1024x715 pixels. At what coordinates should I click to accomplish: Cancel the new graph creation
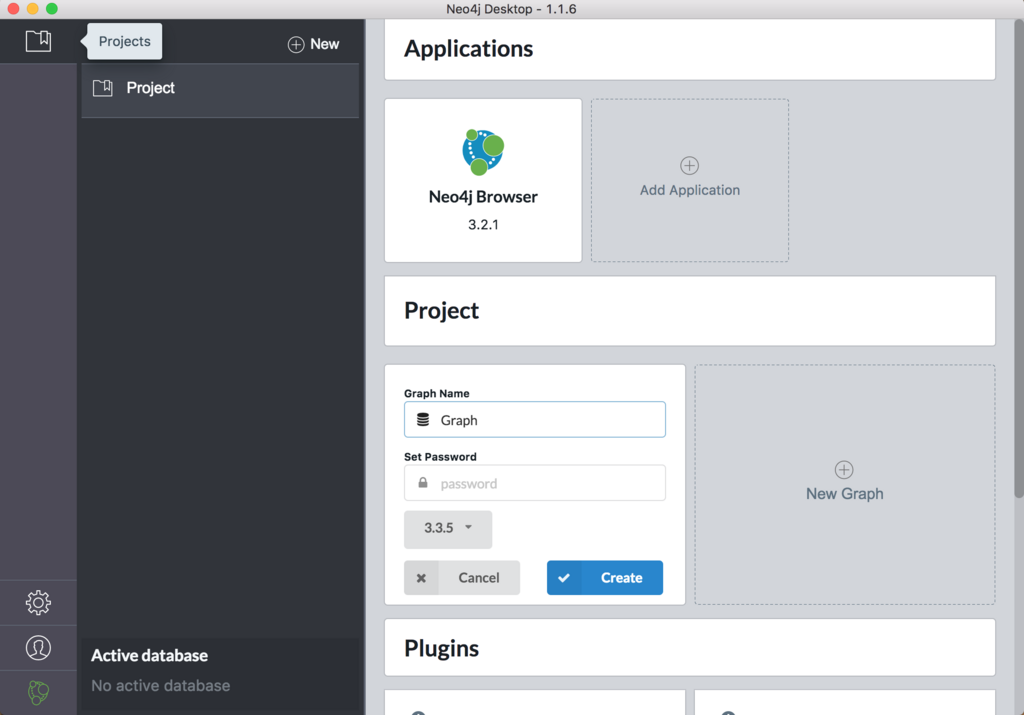[462, 577]
